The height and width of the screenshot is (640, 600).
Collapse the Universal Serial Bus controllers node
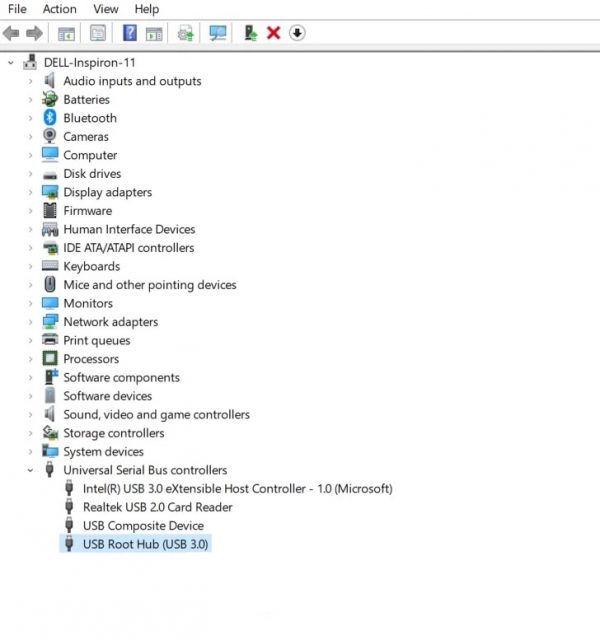click(x=31, y=470)
